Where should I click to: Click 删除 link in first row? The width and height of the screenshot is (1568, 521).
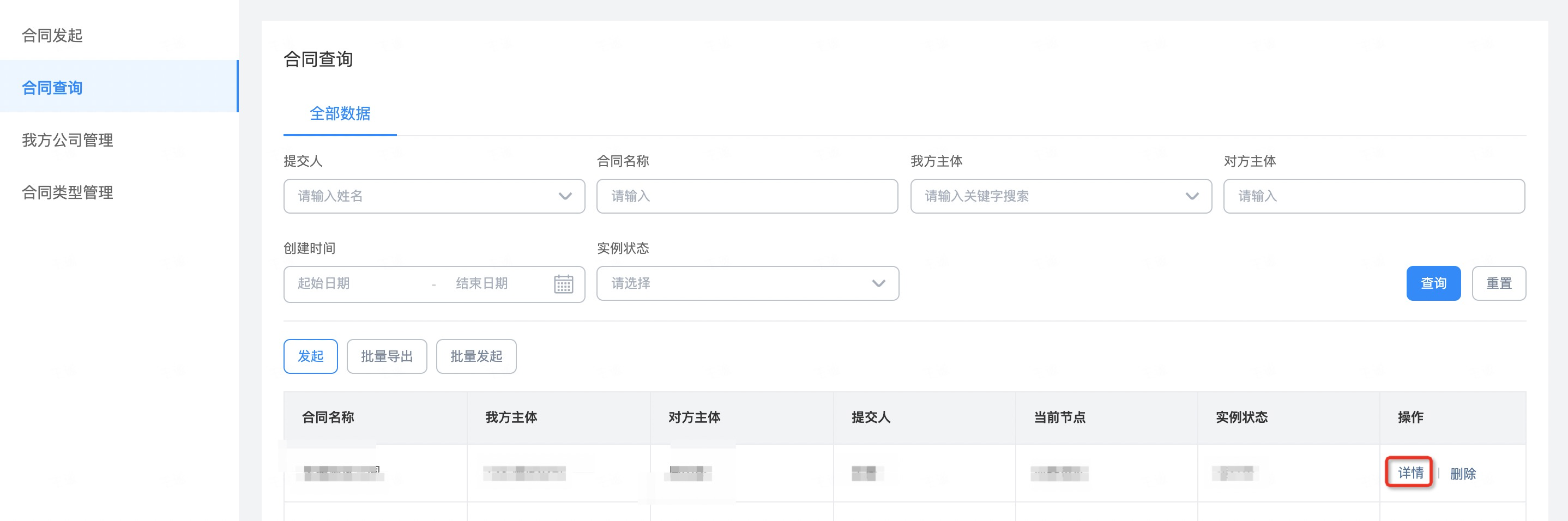pyautogui.click(x=1462, y=474)
